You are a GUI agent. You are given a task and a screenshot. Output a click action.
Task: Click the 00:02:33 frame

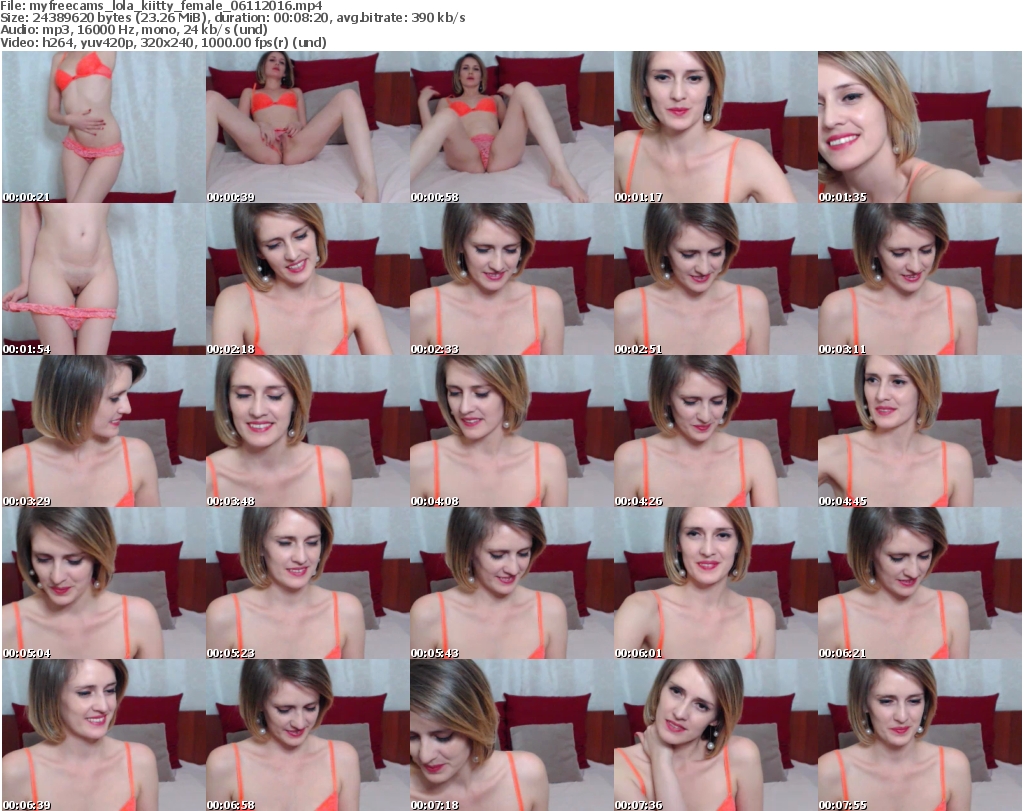click(x=511, y=279)
